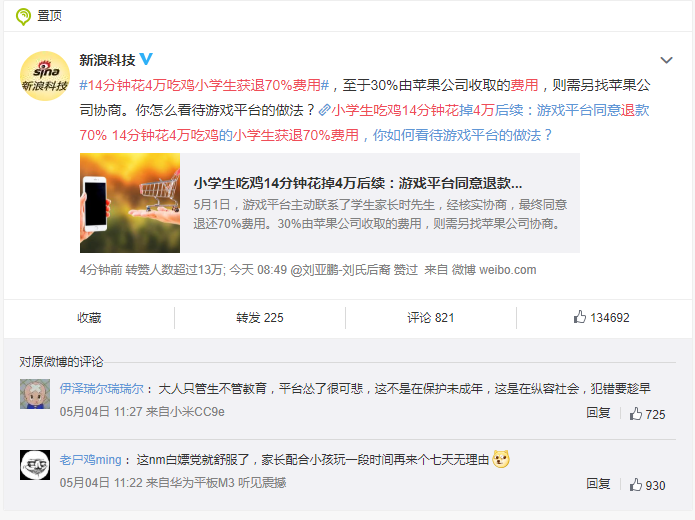Click the phone and cart article thumbnail
This screenshot has height=520, width=695.
click(x=130, y=203)
